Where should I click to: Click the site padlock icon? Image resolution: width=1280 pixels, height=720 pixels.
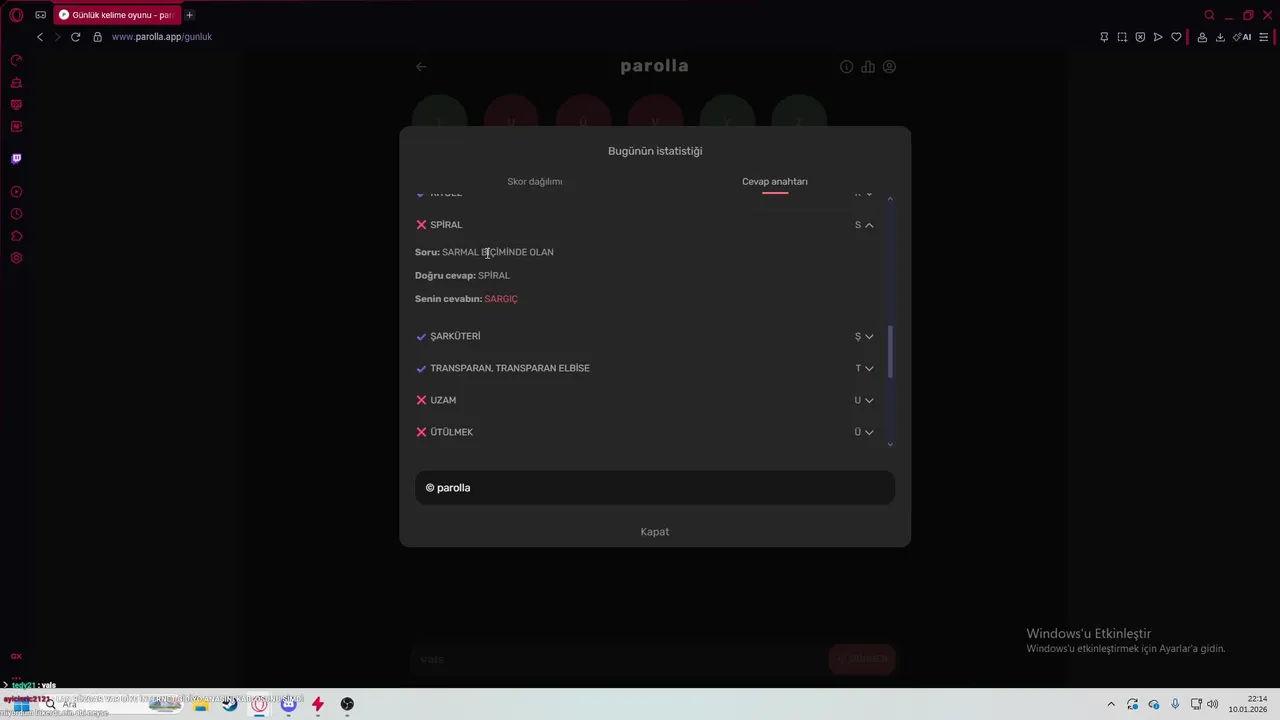tap(97, 37)
